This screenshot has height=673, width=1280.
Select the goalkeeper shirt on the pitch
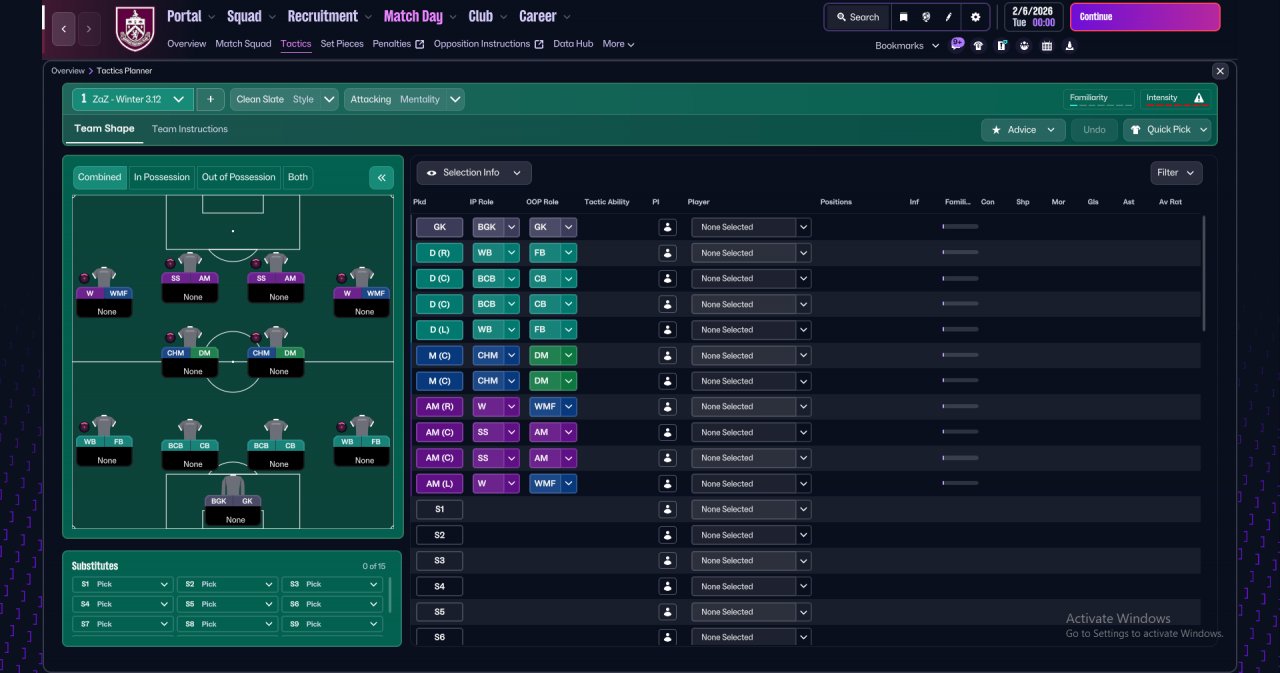pos(233,485)
